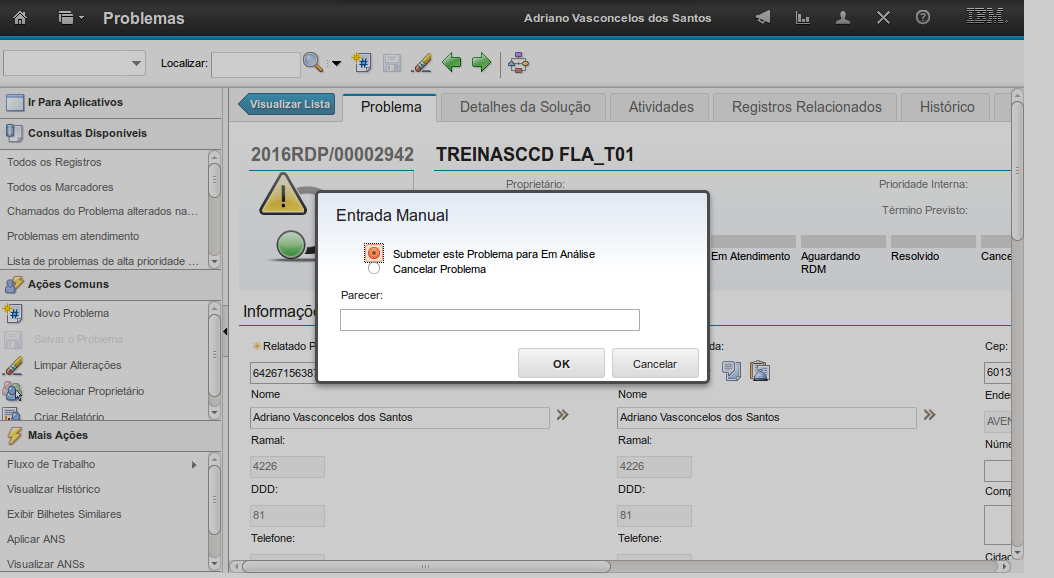Click the Home icon in top bar
Screen dimensions: 1054x578
pyautogui.click(x=20, y=18)
